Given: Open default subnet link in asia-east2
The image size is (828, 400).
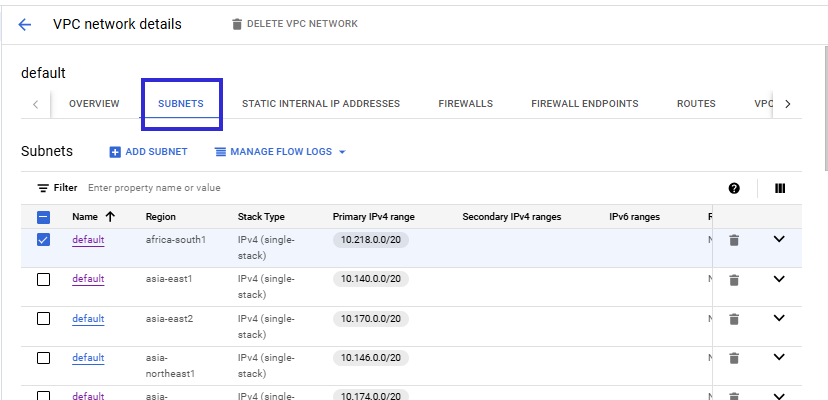Looking at the screenshot, I should point(88,319).
